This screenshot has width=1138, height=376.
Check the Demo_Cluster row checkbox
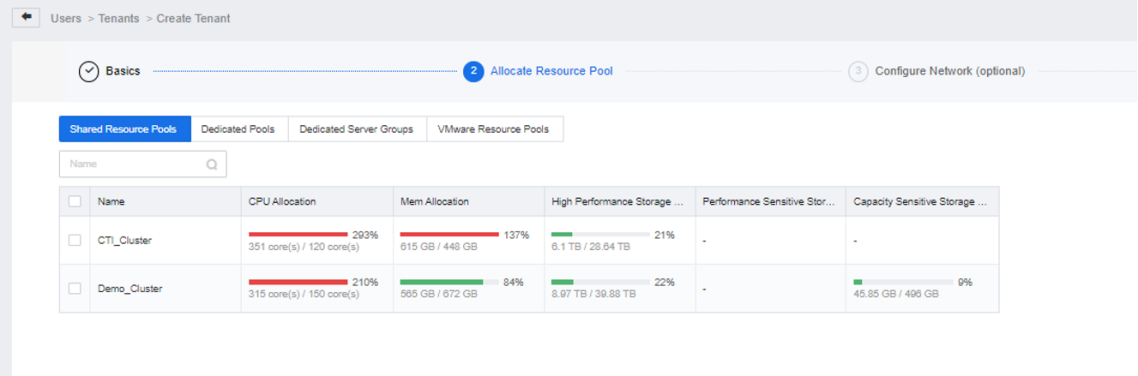click(75, 288)
